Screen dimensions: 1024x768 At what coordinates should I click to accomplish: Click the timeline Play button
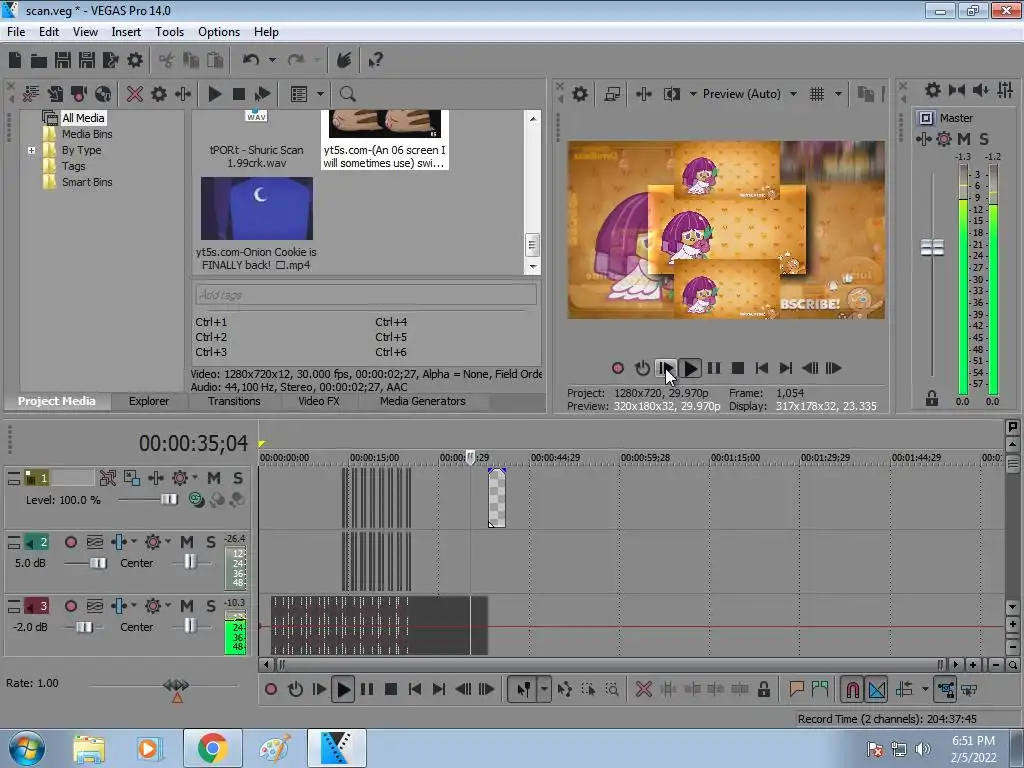click(342, 689)
